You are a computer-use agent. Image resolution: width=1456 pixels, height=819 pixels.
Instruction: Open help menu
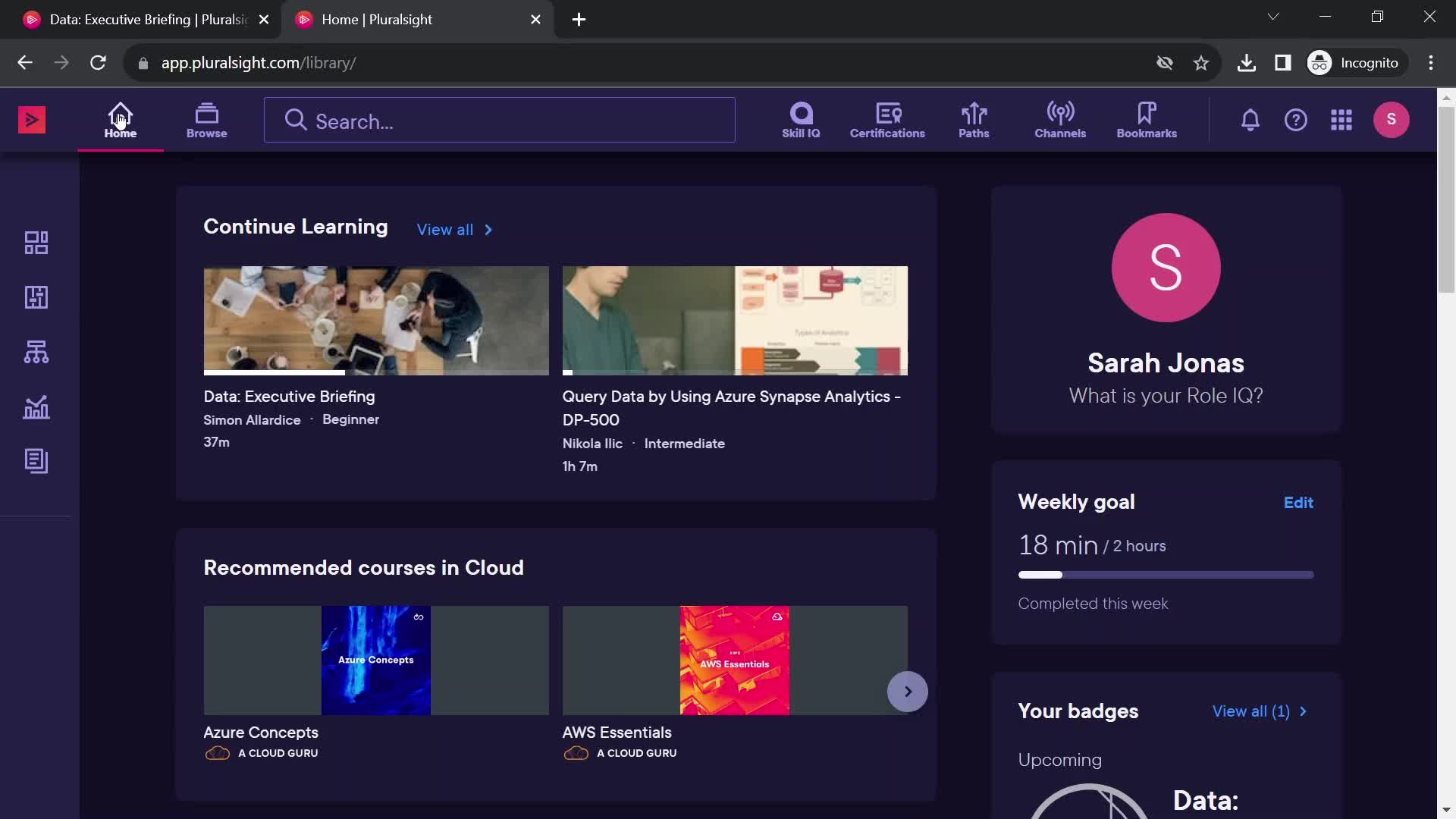pyautogui.click(x=1296, y=119)
